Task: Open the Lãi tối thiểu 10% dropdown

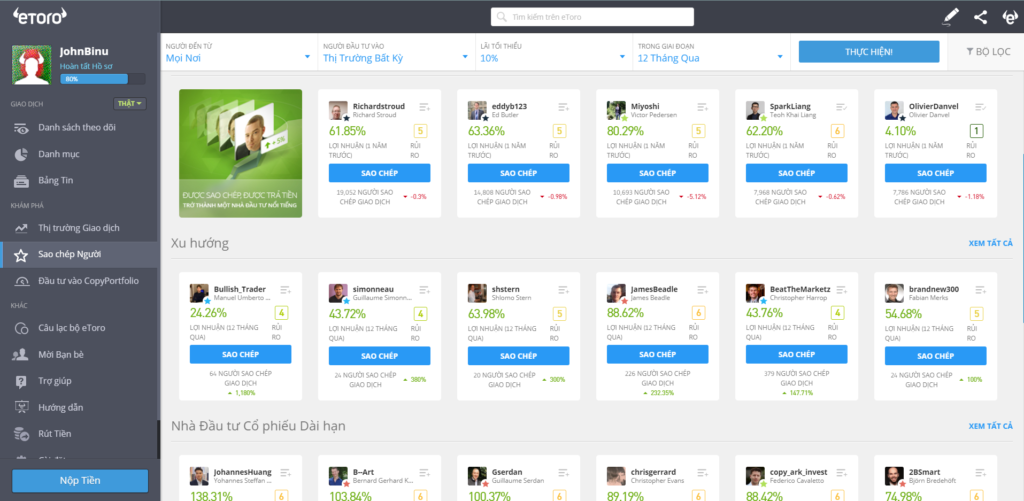Action: click(x=553, y=52)
